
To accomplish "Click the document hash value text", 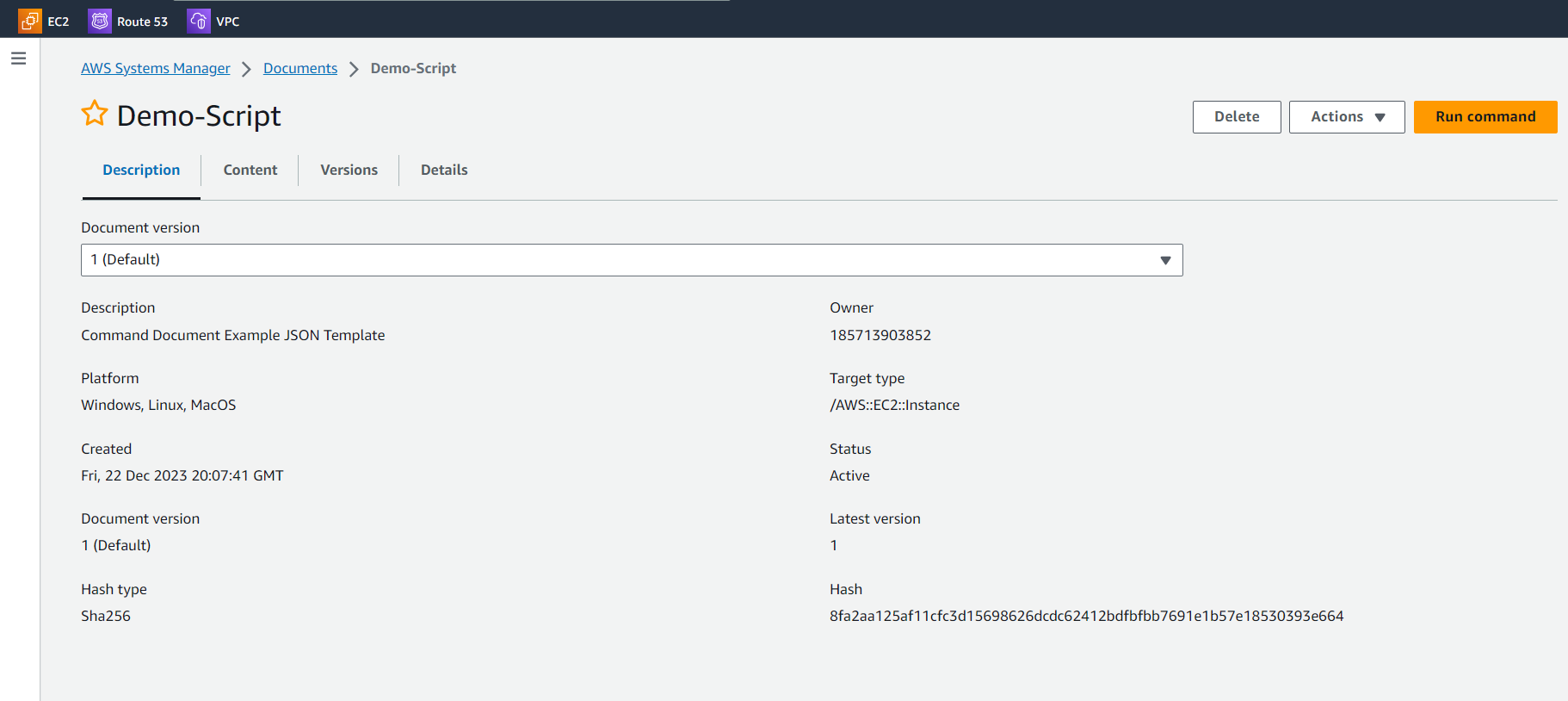I will [x=1086, y=617].
